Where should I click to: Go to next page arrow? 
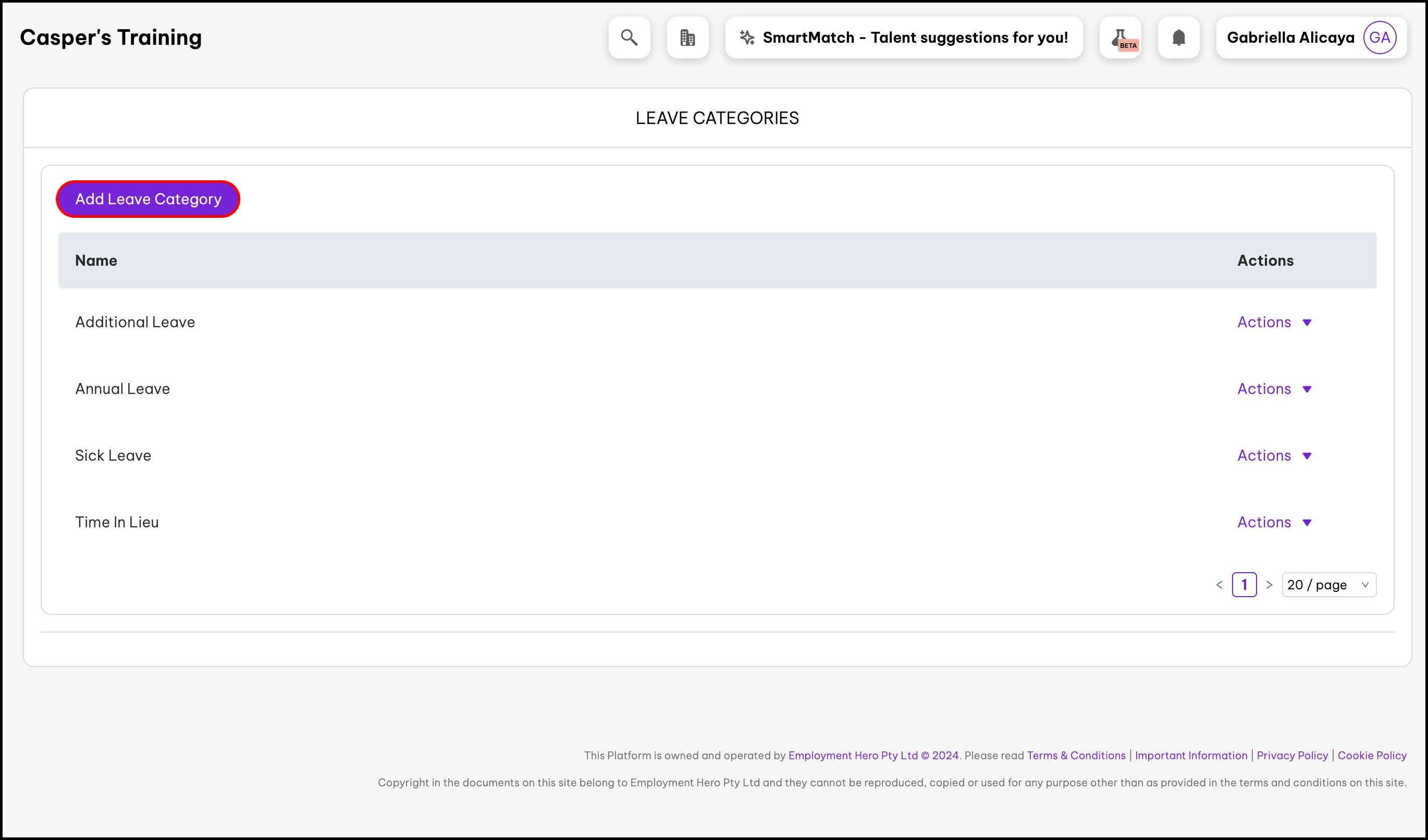[x=1270, y=585]
